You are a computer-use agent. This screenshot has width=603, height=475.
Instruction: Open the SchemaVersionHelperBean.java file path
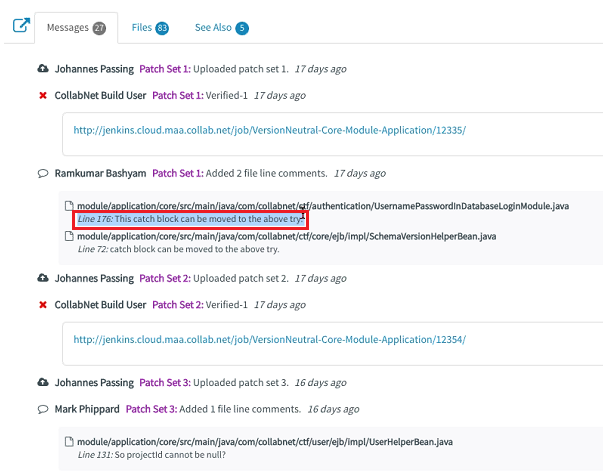(x=287, y=236)
